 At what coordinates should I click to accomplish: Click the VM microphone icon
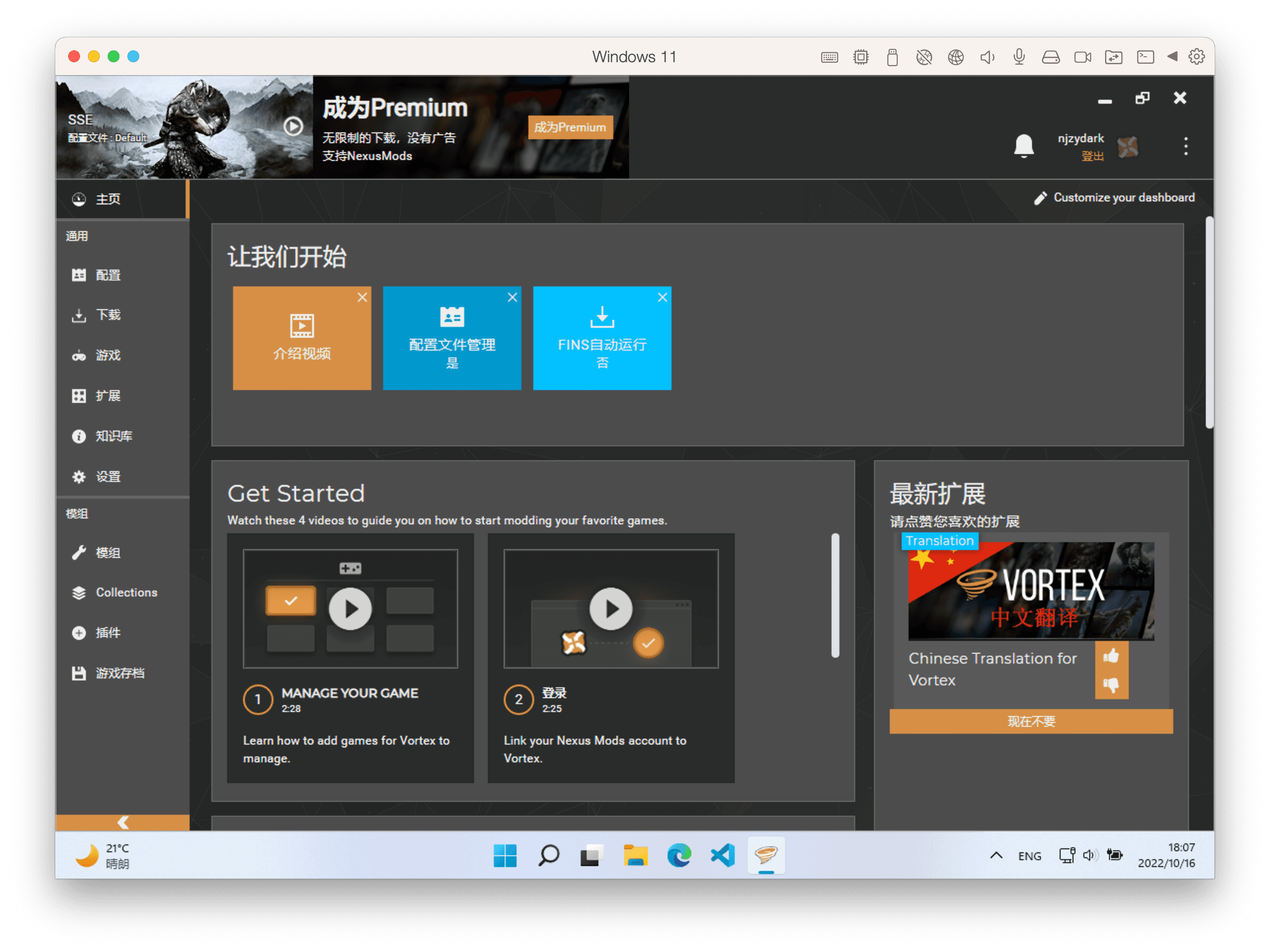click(x=1019, y=57)
